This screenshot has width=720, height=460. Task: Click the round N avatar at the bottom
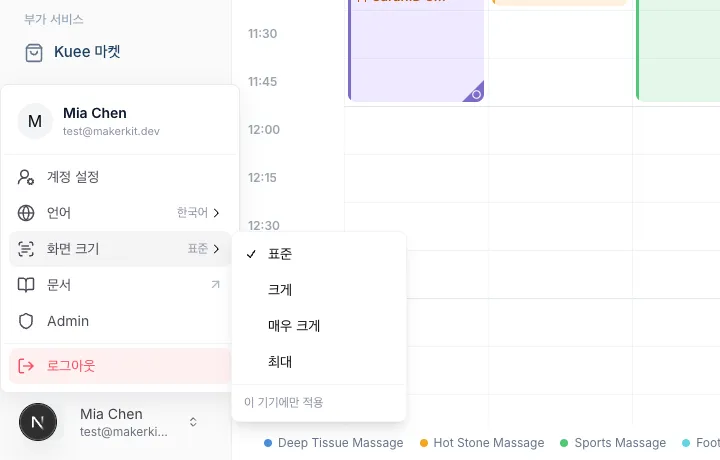pyautogui.click(x=38, y=422)
